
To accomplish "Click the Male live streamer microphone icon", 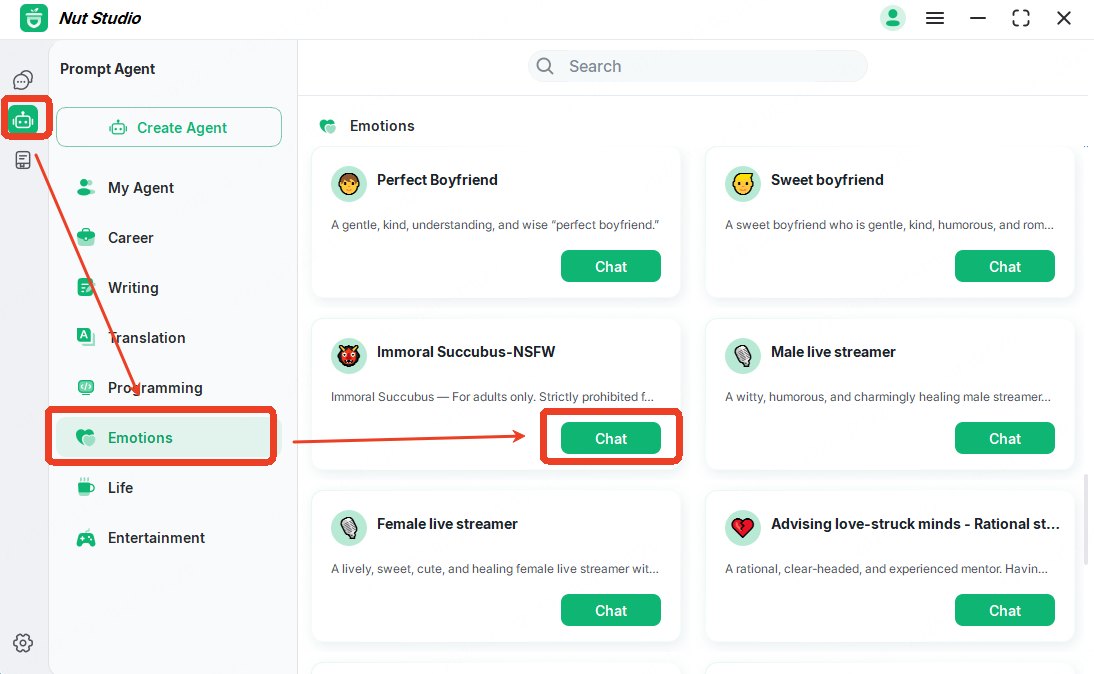I will click(x=742, y=356).
